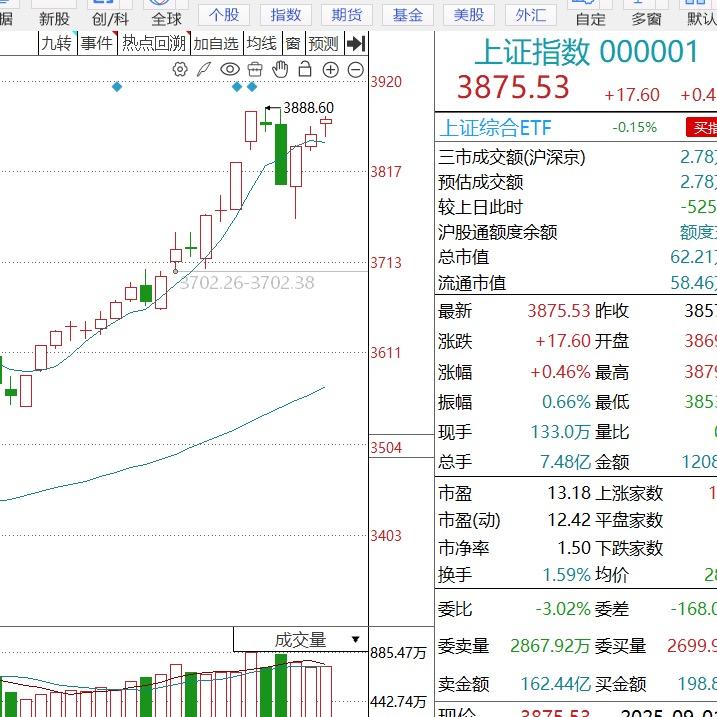Image resolution: width=717 pixels, height=717 pixels.
Task: Select the 上证指数 000001 title
Action: coord(587,51)
